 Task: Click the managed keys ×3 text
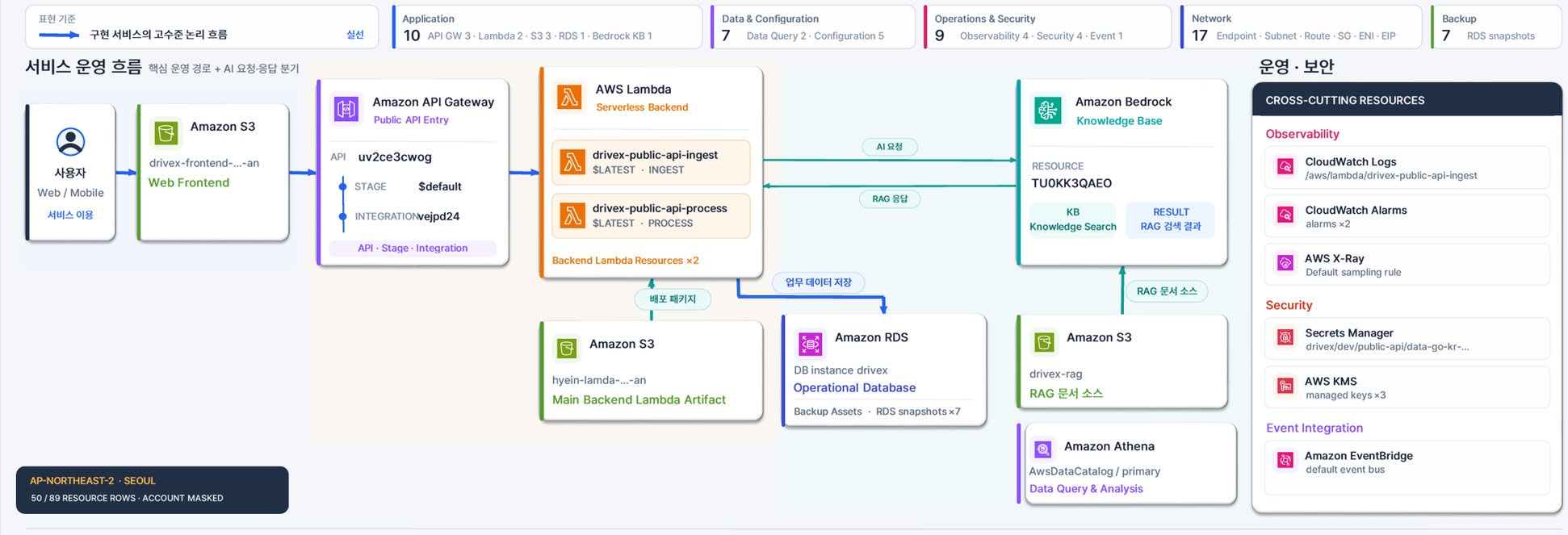(1346, 395)
